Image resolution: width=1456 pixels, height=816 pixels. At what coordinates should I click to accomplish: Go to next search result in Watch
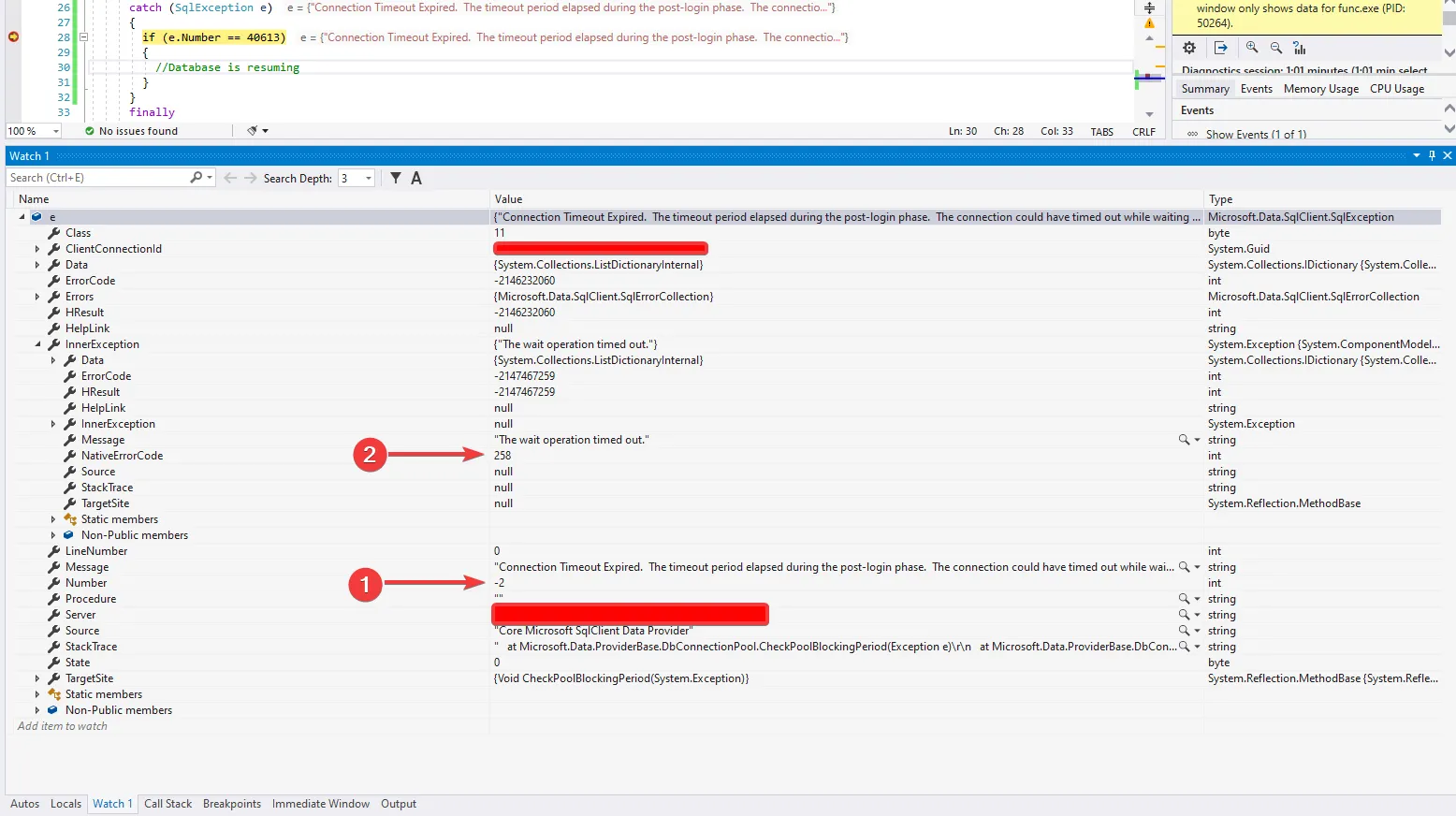click(x=251, y=178)
